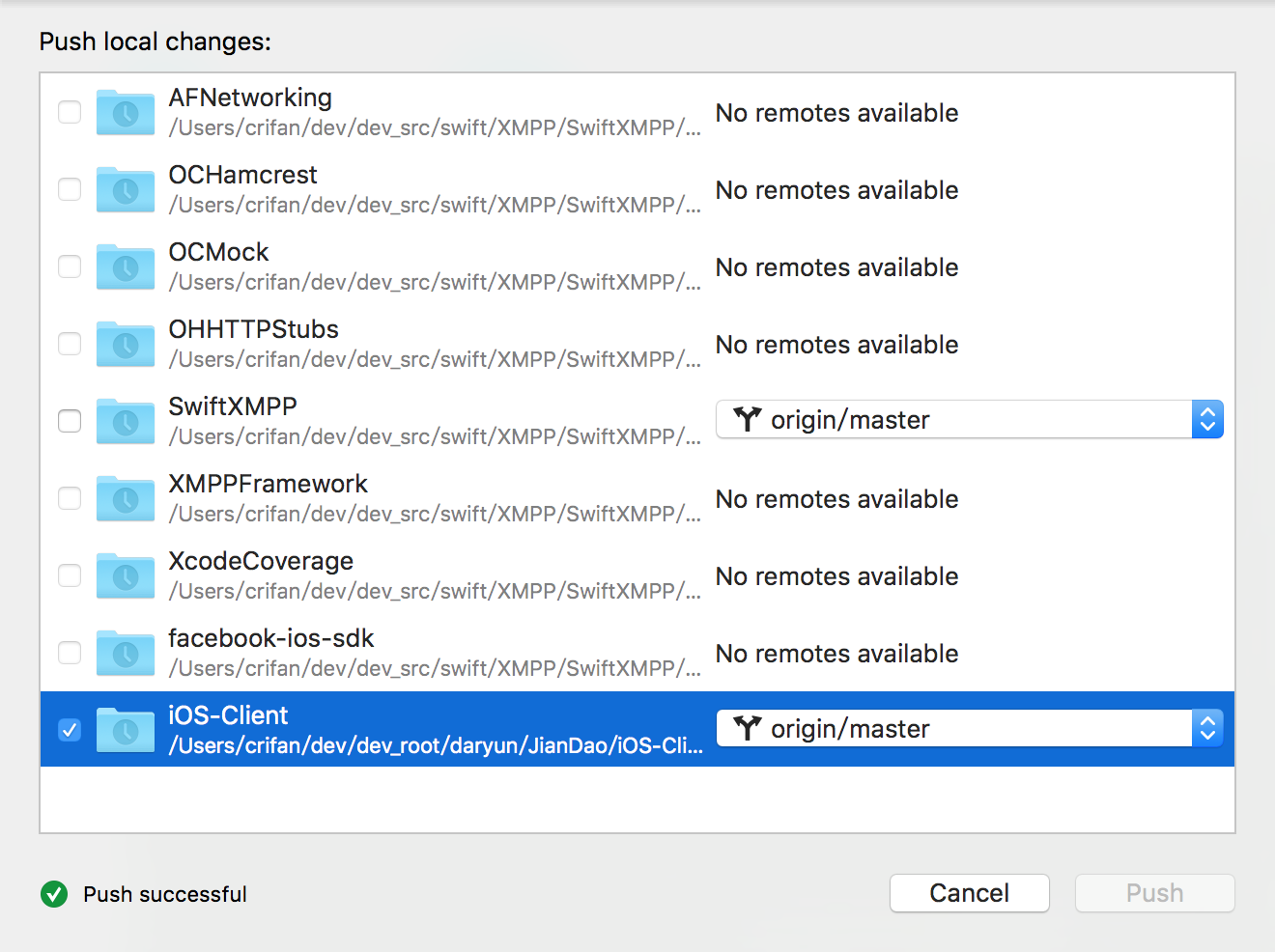Click the OCMock folder icon
The width and height of the screenshot is (1275, 952).
pyautogui.click(x=126, y=267)
